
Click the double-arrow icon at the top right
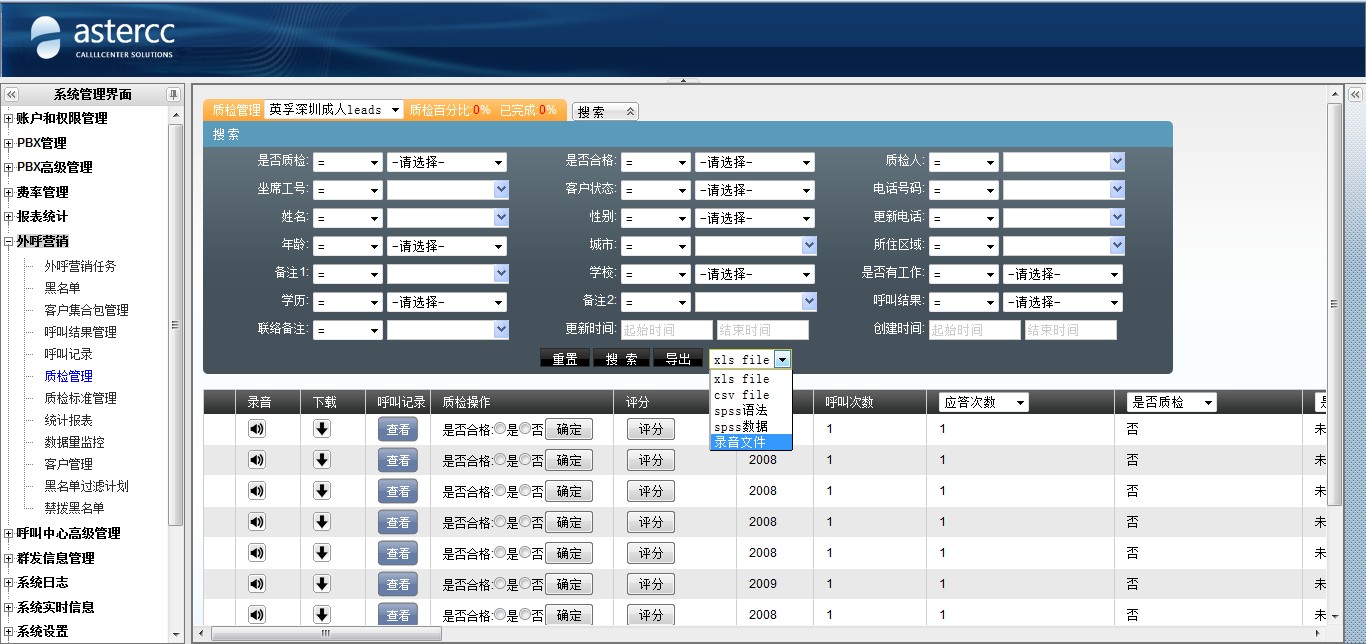coord(1355,94)
